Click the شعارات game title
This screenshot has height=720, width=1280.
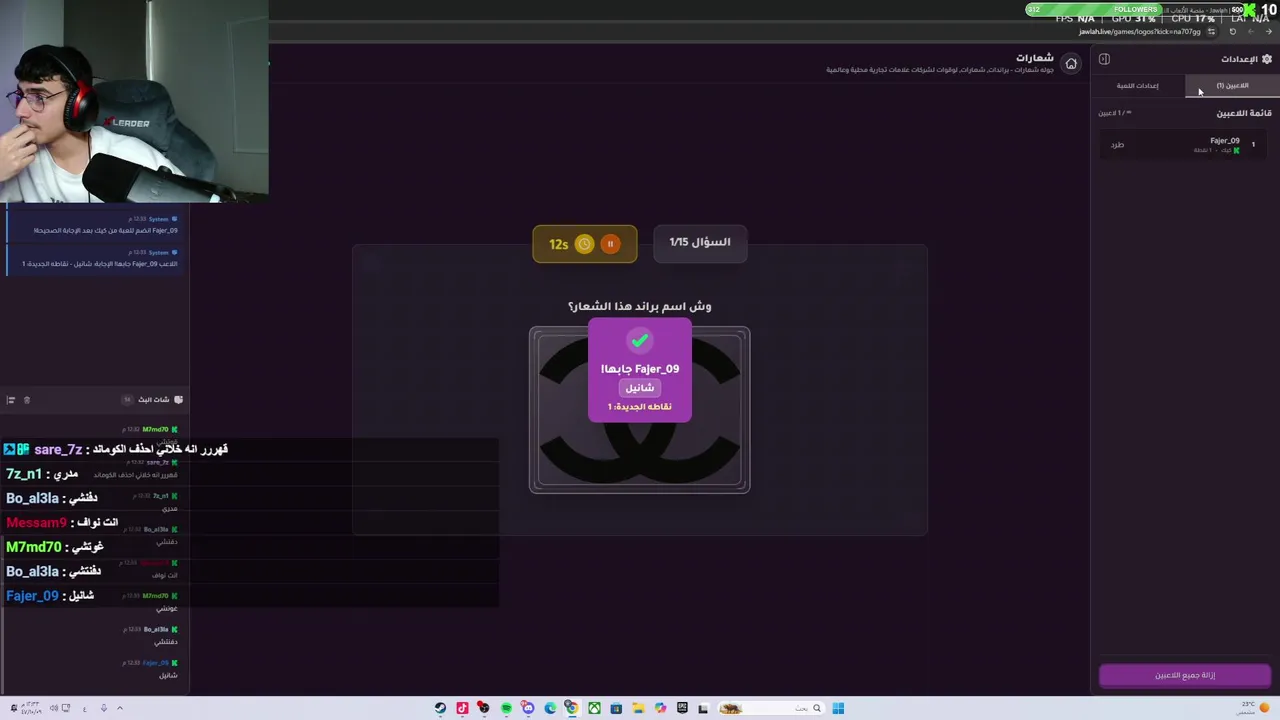pos(1035,58)
